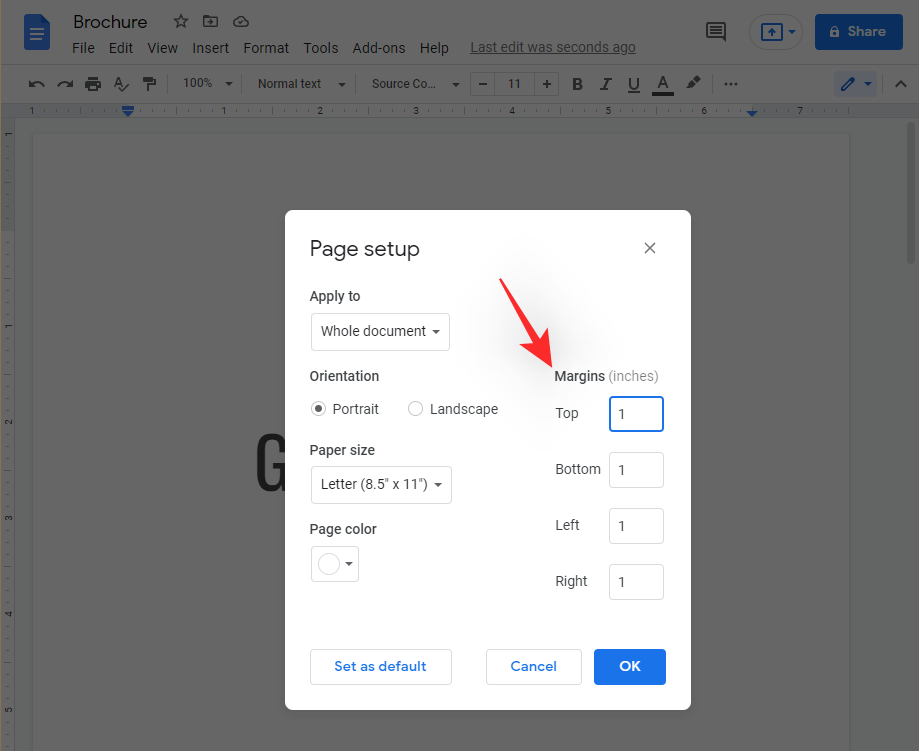Expand the Paper size Letter dropdown
This screenshot has width=919, height=751.
pos(381,484)
